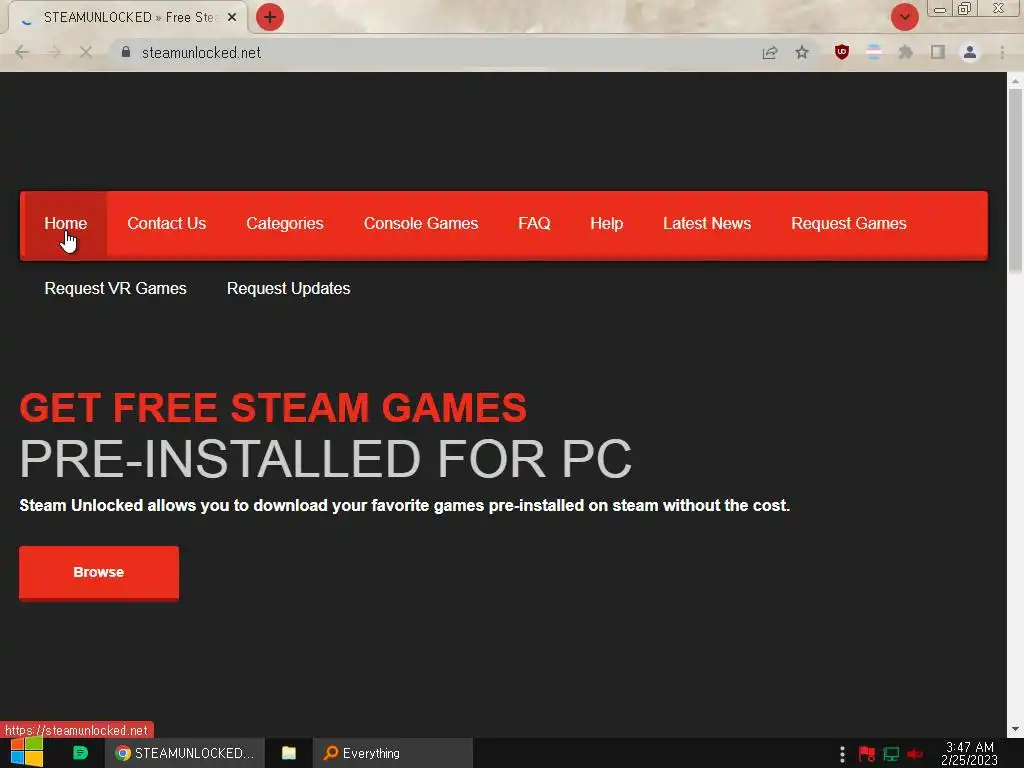Switch to STEAMUNLOCKED Chrome taskbar button
This screenshot has height=768, width=1024.
click(185, 753)
